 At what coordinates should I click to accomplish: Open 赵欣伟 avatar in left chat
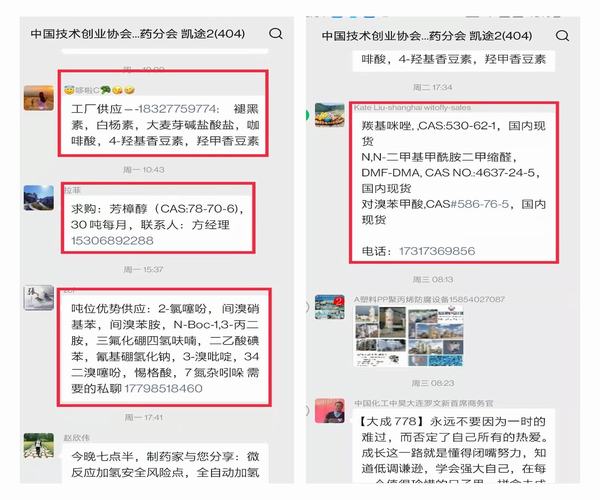coord(39,445)
